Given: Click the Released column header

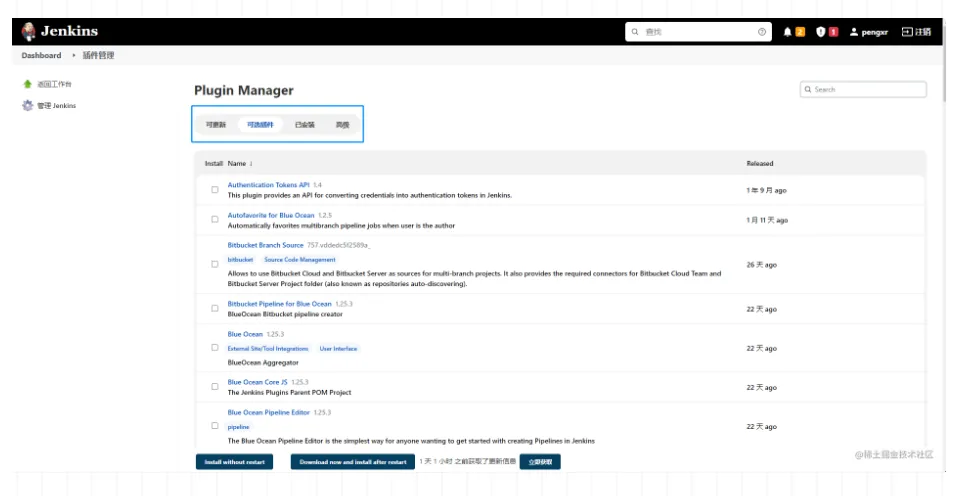Looking at the screenshot, I should point(759,164).
